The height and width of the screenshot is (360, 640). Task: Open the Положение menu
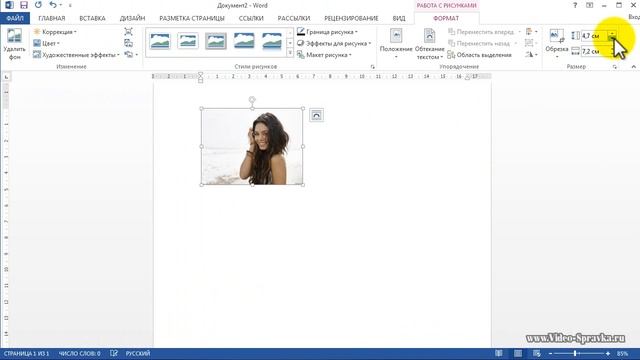(396, 44)
